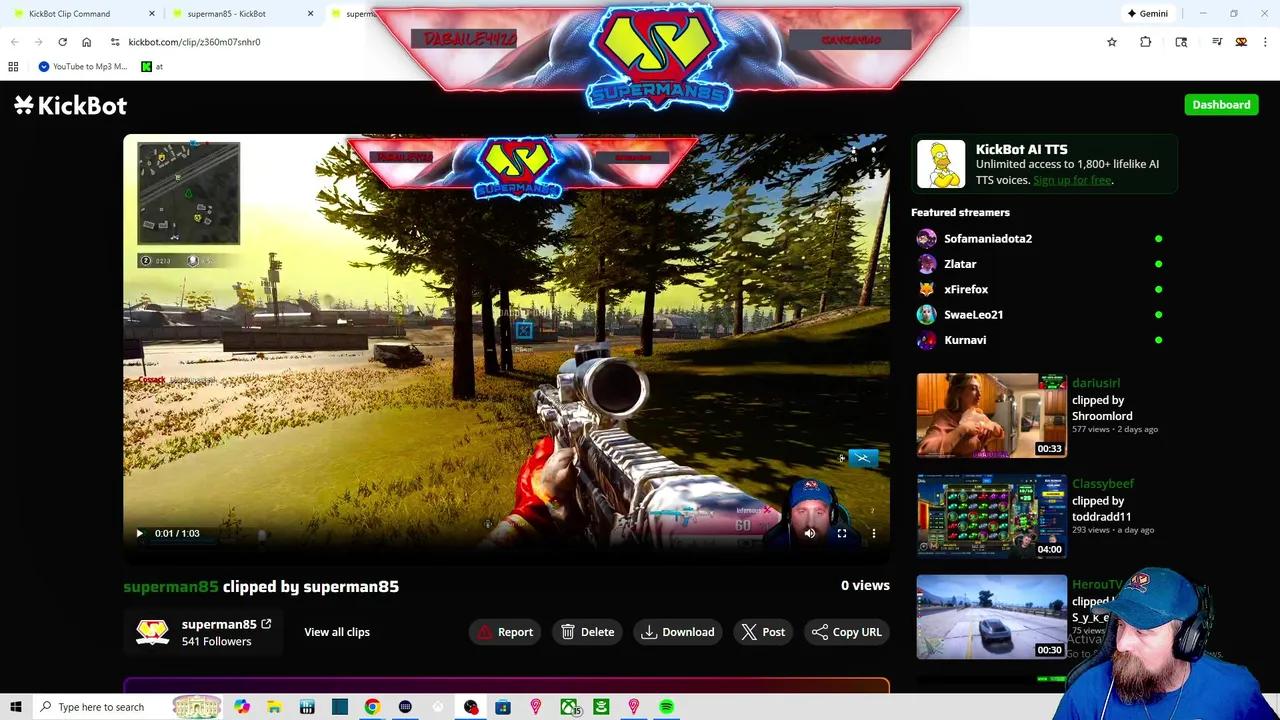
Task: Open Chrome three-dot menu
Action: pos(1265,42)
